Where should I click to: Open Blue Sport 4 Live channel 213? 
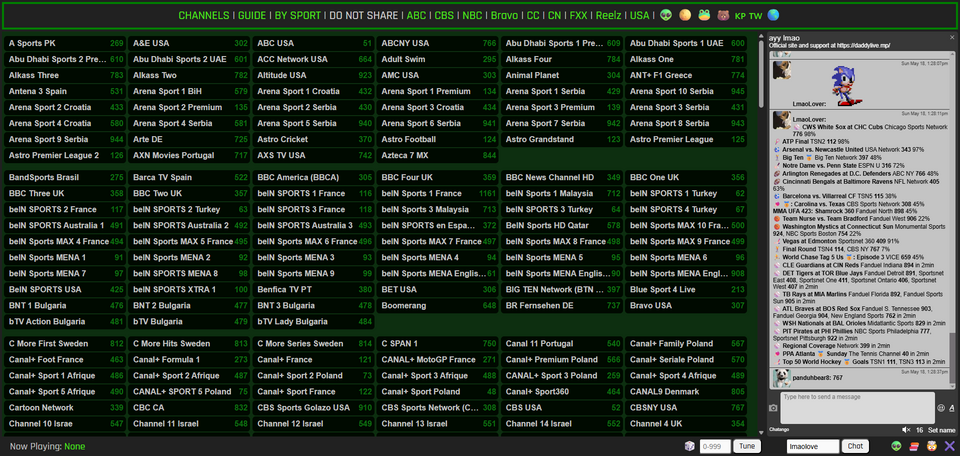687,290
